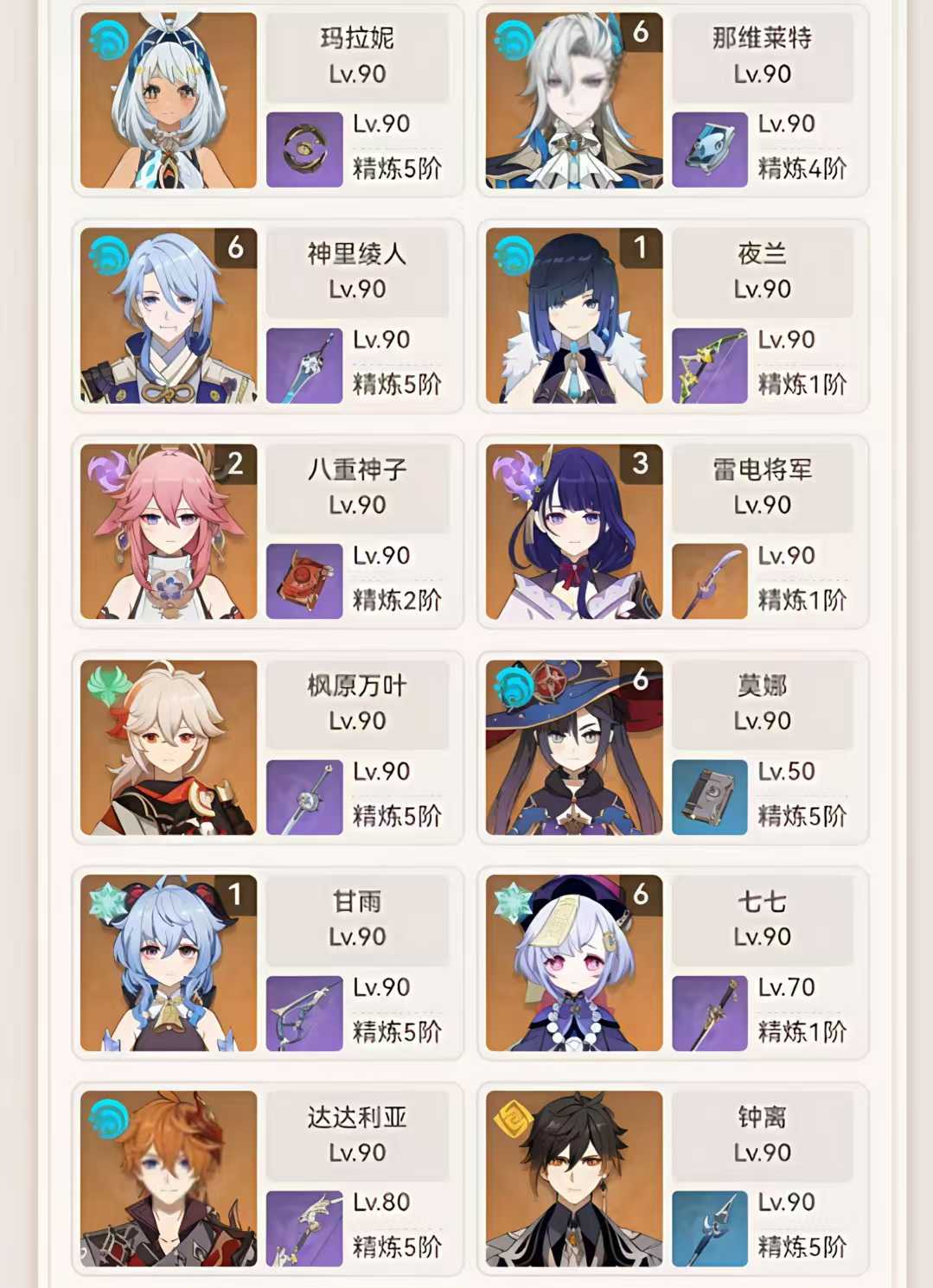Click the 钟离 name label
This screenshot has width=933, height=1288.
click(762, 1117)
